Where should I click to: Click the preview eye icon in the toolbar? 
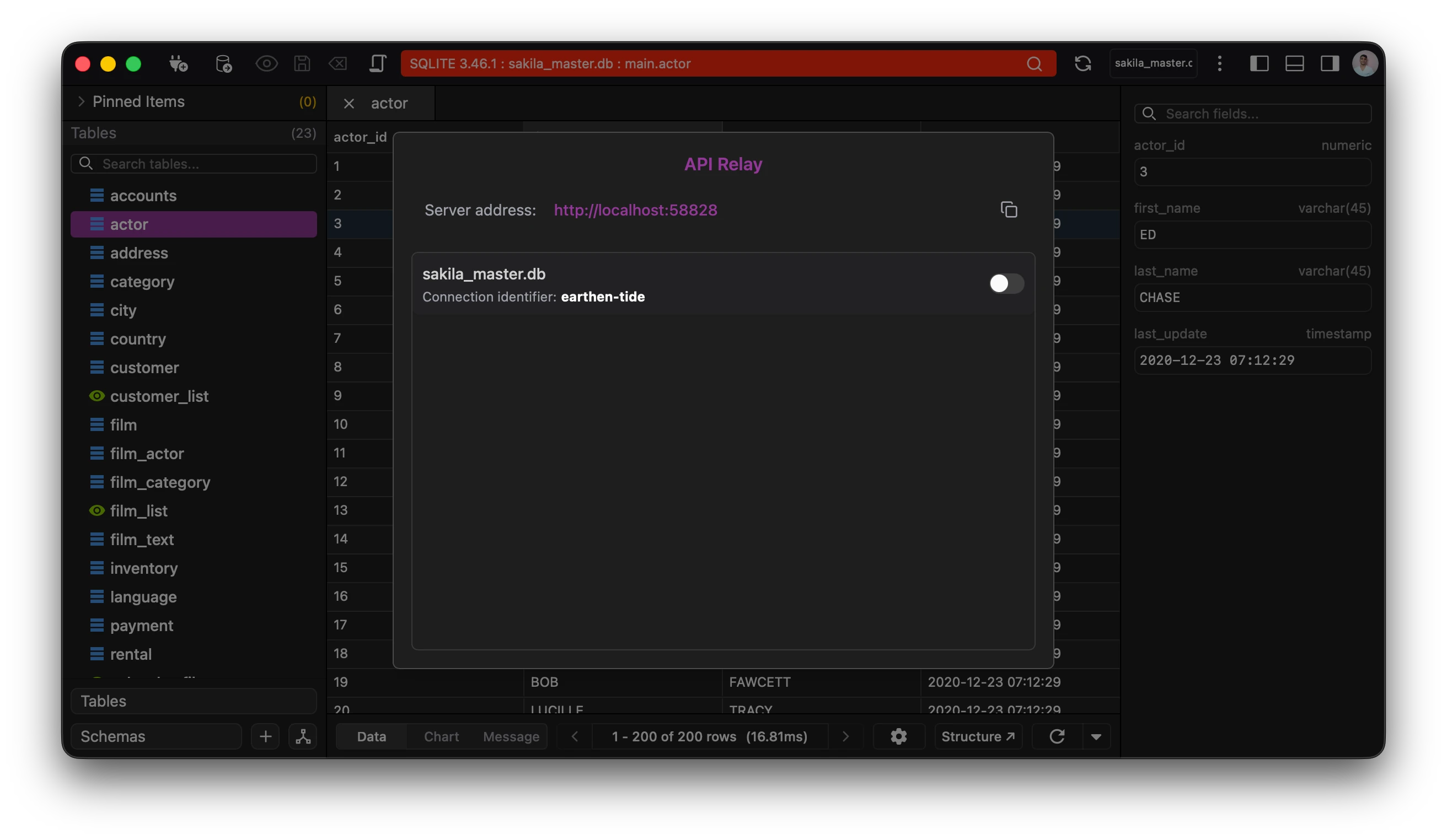click(x=266, y=64)
